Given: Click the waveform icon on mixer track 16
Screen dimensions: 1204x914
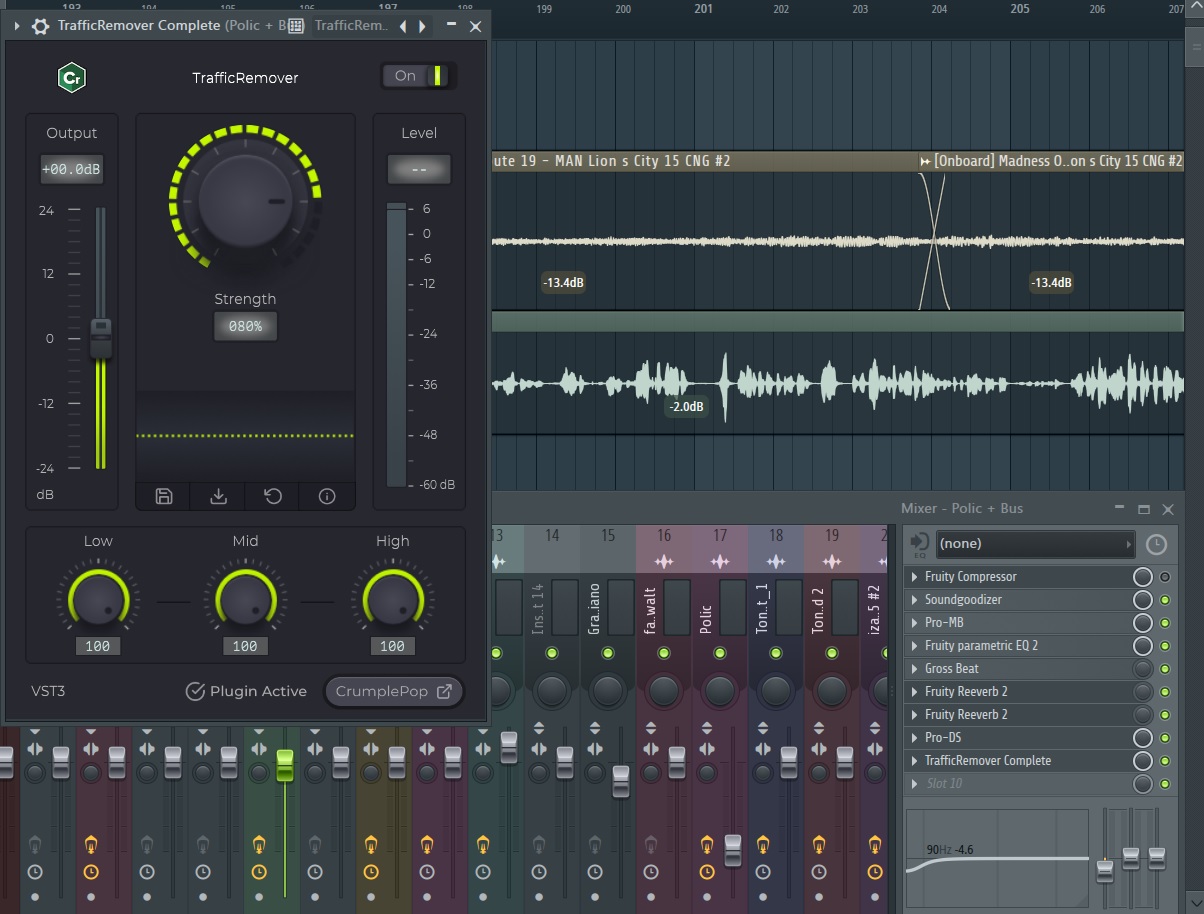Looking at the screenshot, I should pyautogui.click(x=664, y=561).
